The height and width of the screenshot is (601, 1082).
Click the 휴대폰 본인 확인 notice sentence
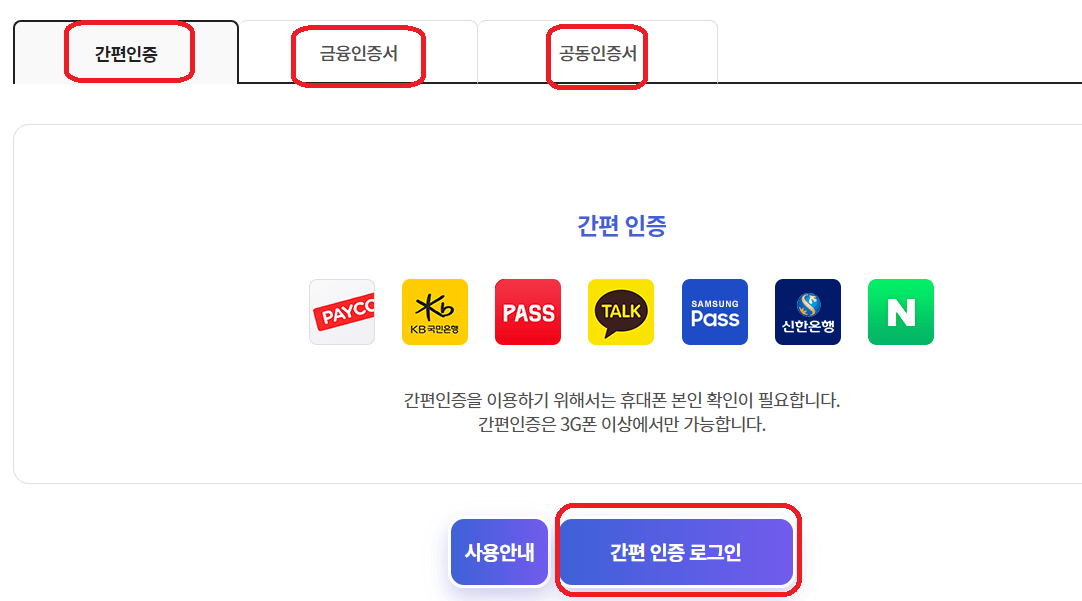(x=622, y=400)
